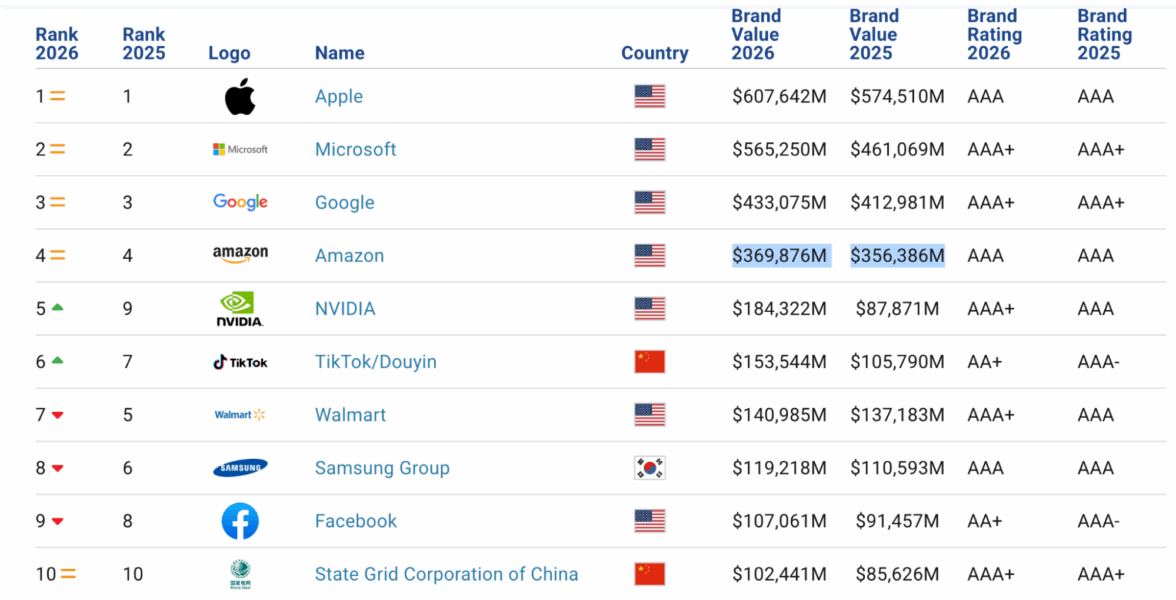This screenshot has width=1176, height=600.
Task: Click the Facebook logo icon
Action: (240, 521)
